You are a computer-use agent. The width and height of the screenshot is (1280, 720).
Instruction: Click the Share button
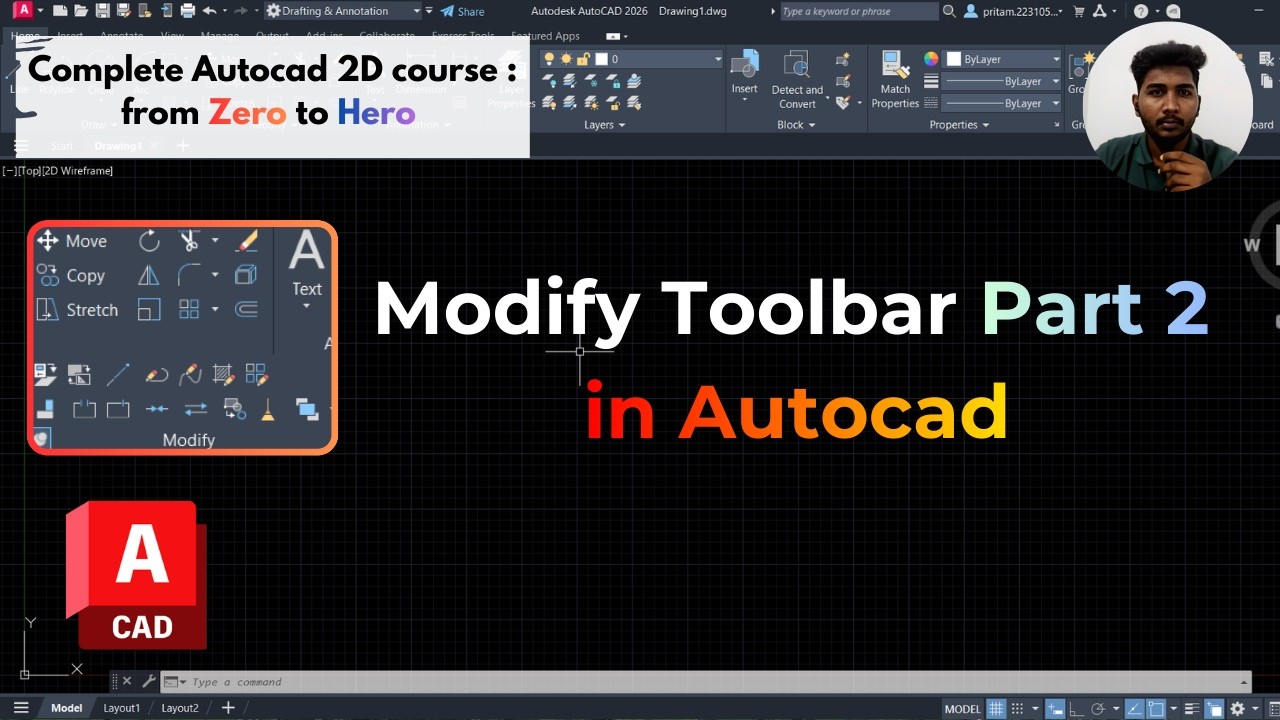click(461, 11)
